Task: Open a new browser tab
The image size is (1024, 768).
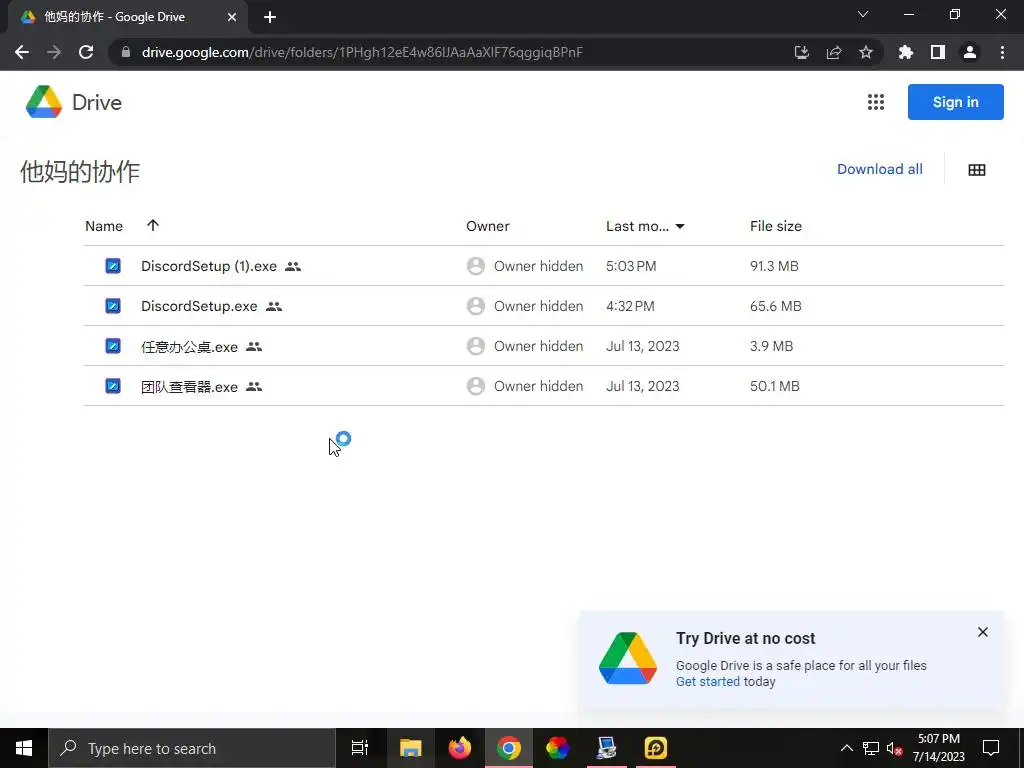Action: coord(270,18)
